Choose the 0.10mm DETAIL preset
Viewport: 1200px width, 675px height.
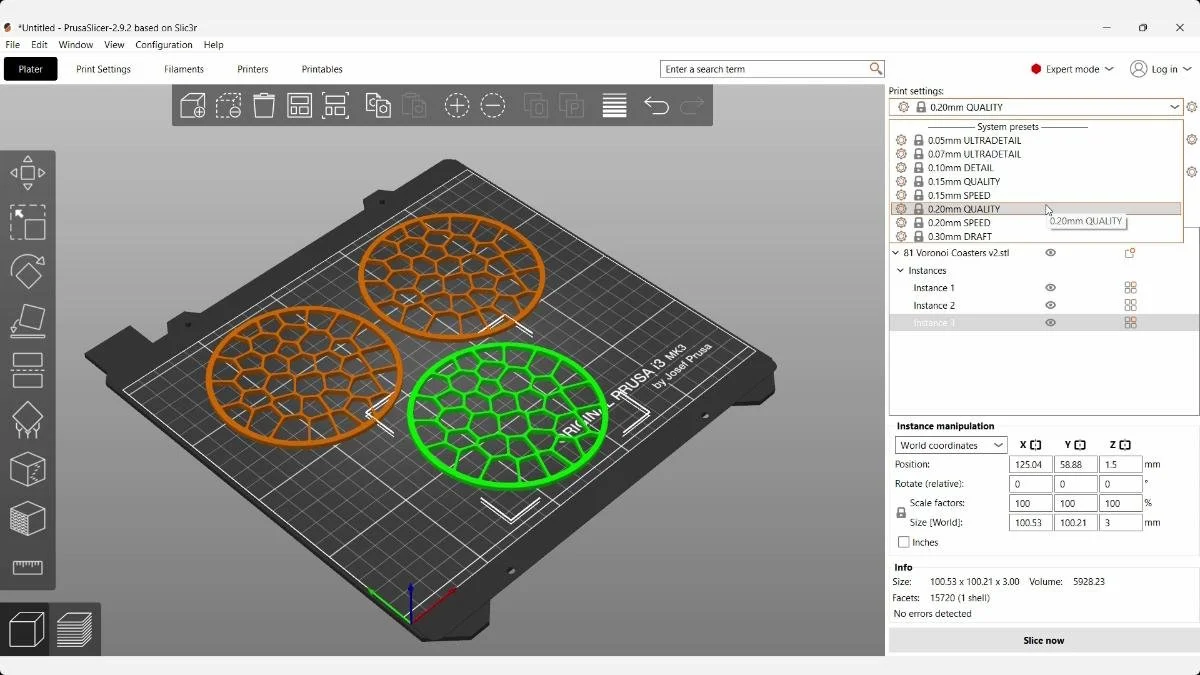[1036, 168]
